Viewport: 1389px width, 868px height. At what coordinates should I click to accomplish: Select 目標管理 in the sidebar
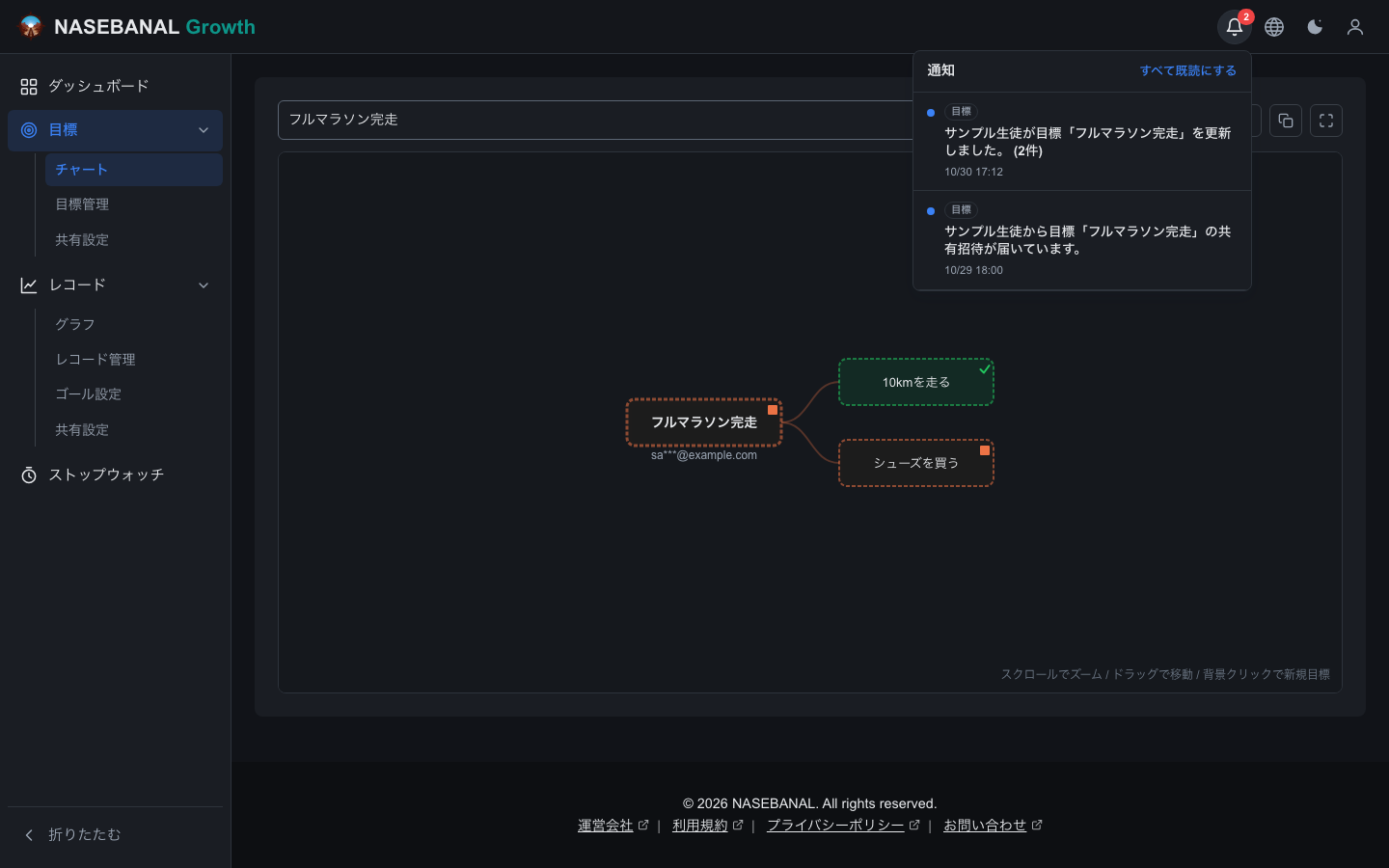point(134,204)
